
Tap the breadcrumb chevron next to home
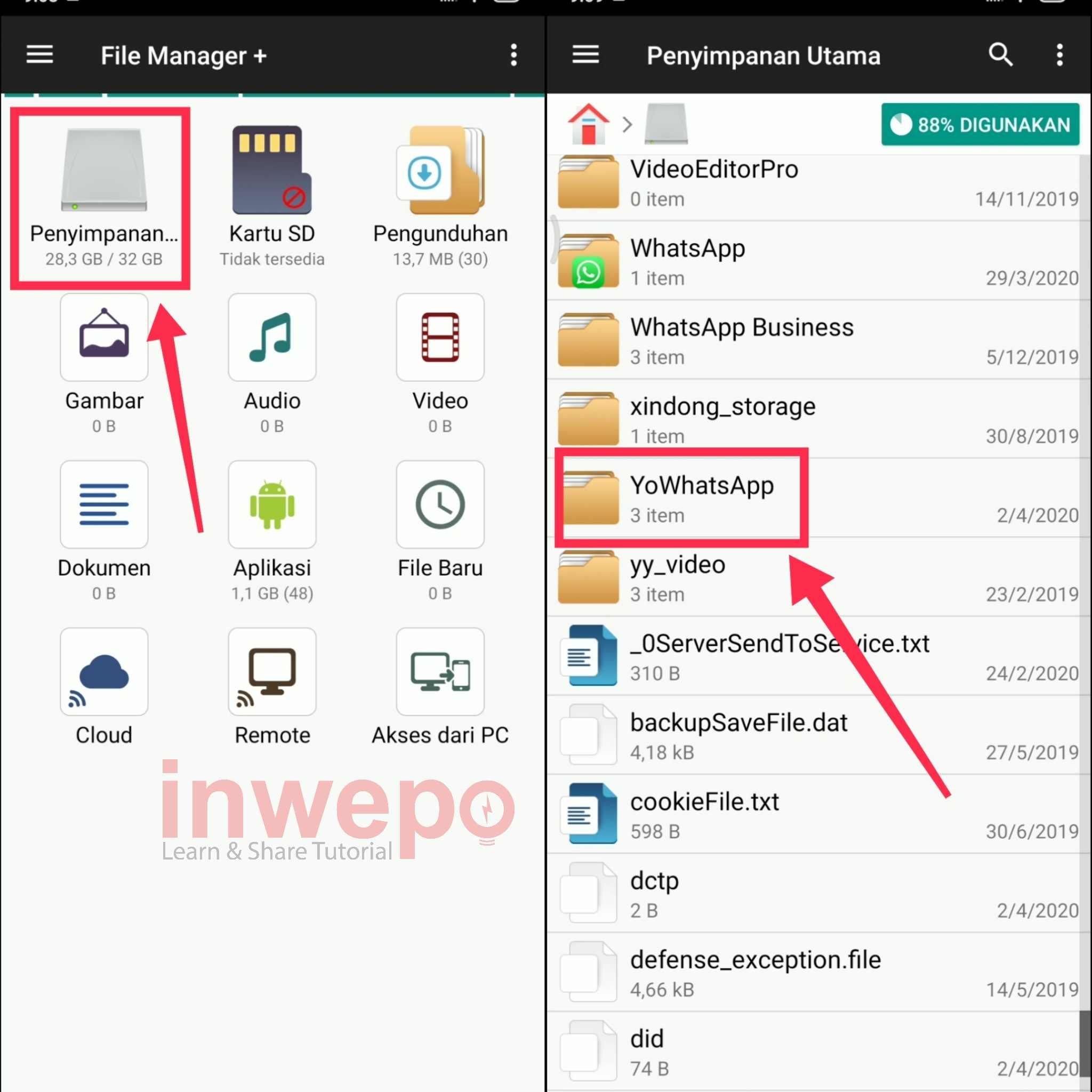[627, 124]
